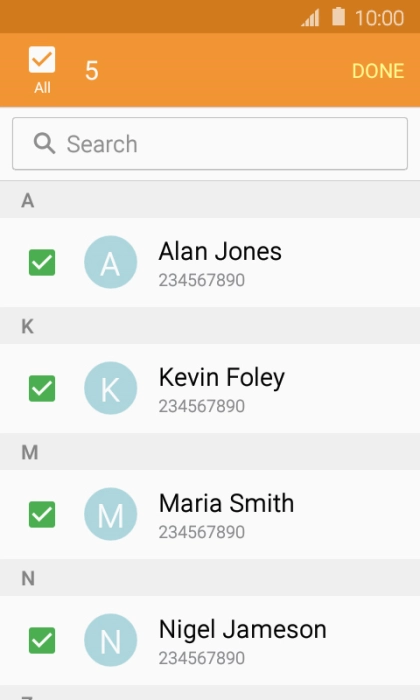Select the Alan Jones contact name

[220, 251]
